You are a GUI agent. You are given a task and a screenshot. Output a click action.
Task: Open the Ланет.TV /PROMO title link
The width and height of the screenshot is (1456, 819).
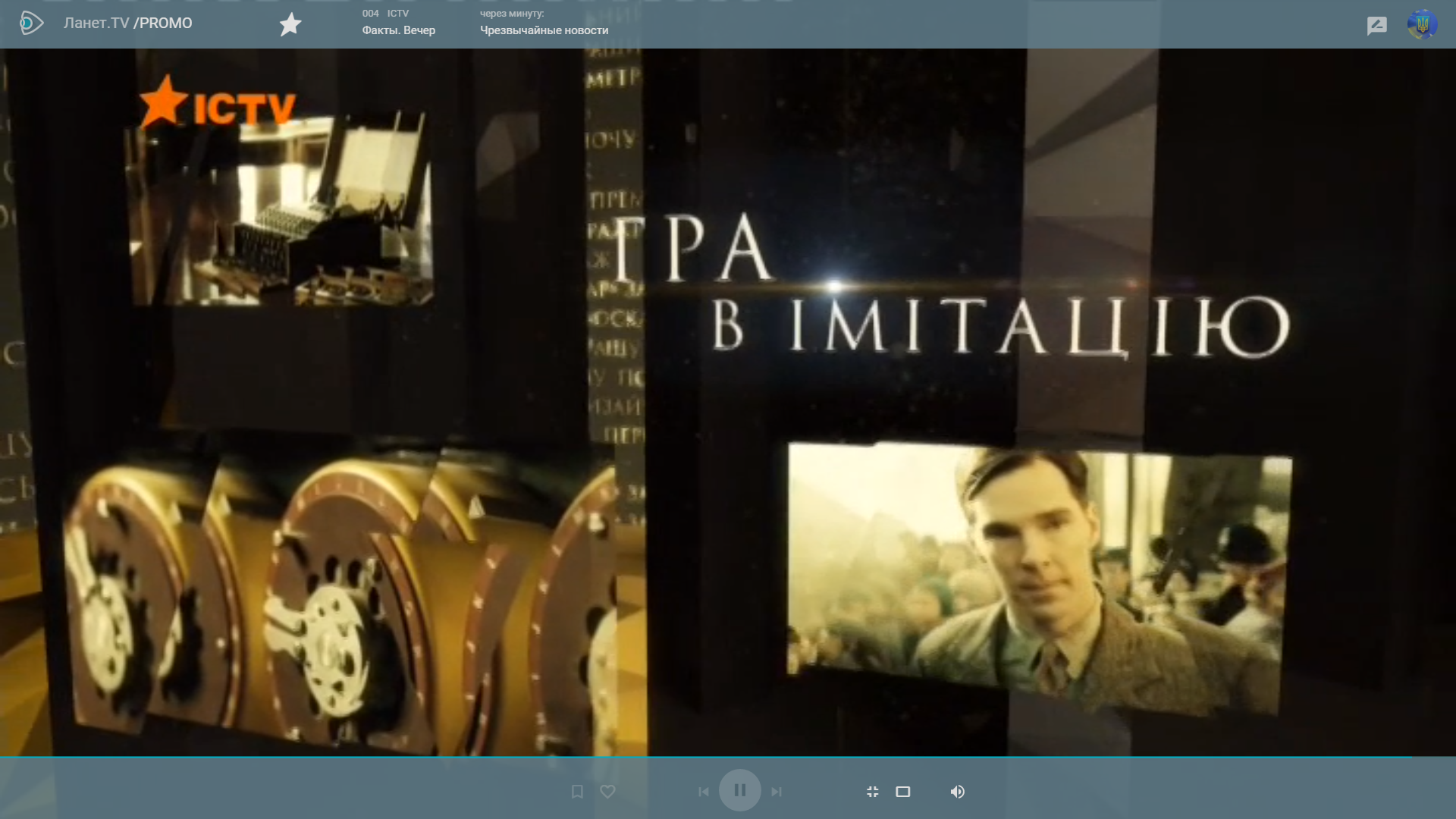127,24
